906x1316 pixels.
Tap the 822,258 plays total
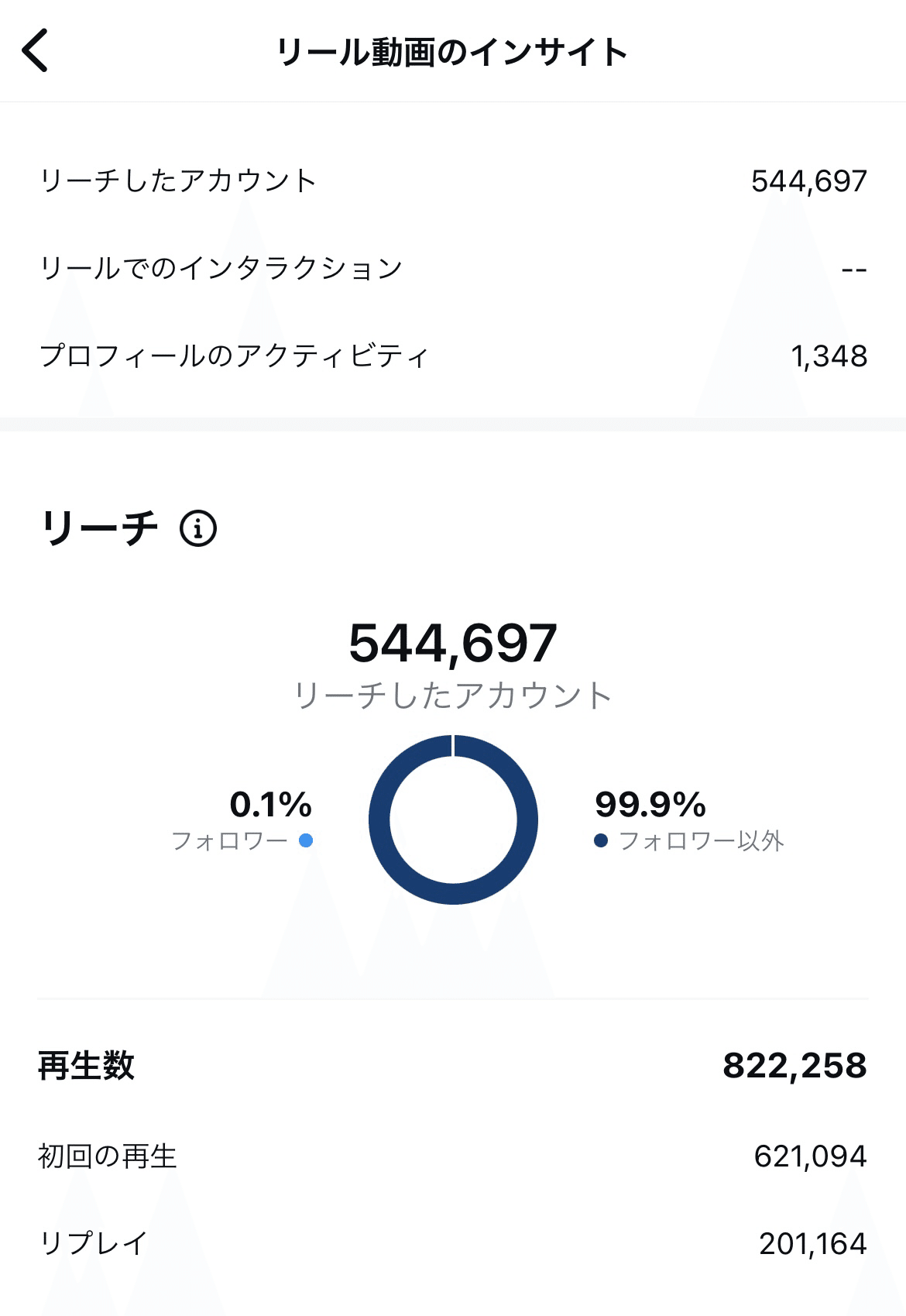click(x=794, y=1066)
